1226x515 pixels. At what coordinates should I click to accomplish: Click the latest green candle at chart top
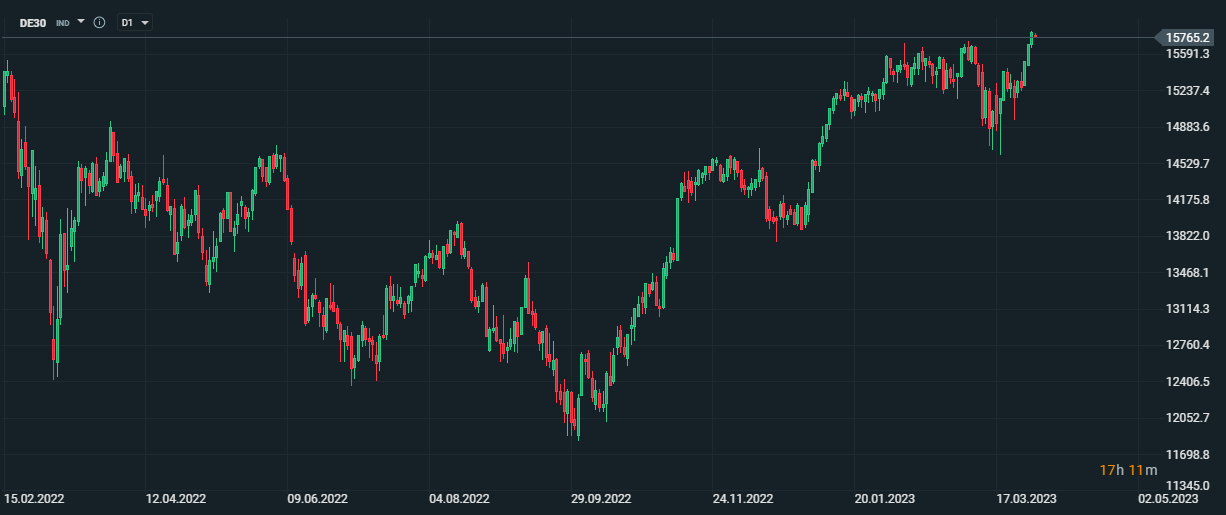coord(1032,37)
